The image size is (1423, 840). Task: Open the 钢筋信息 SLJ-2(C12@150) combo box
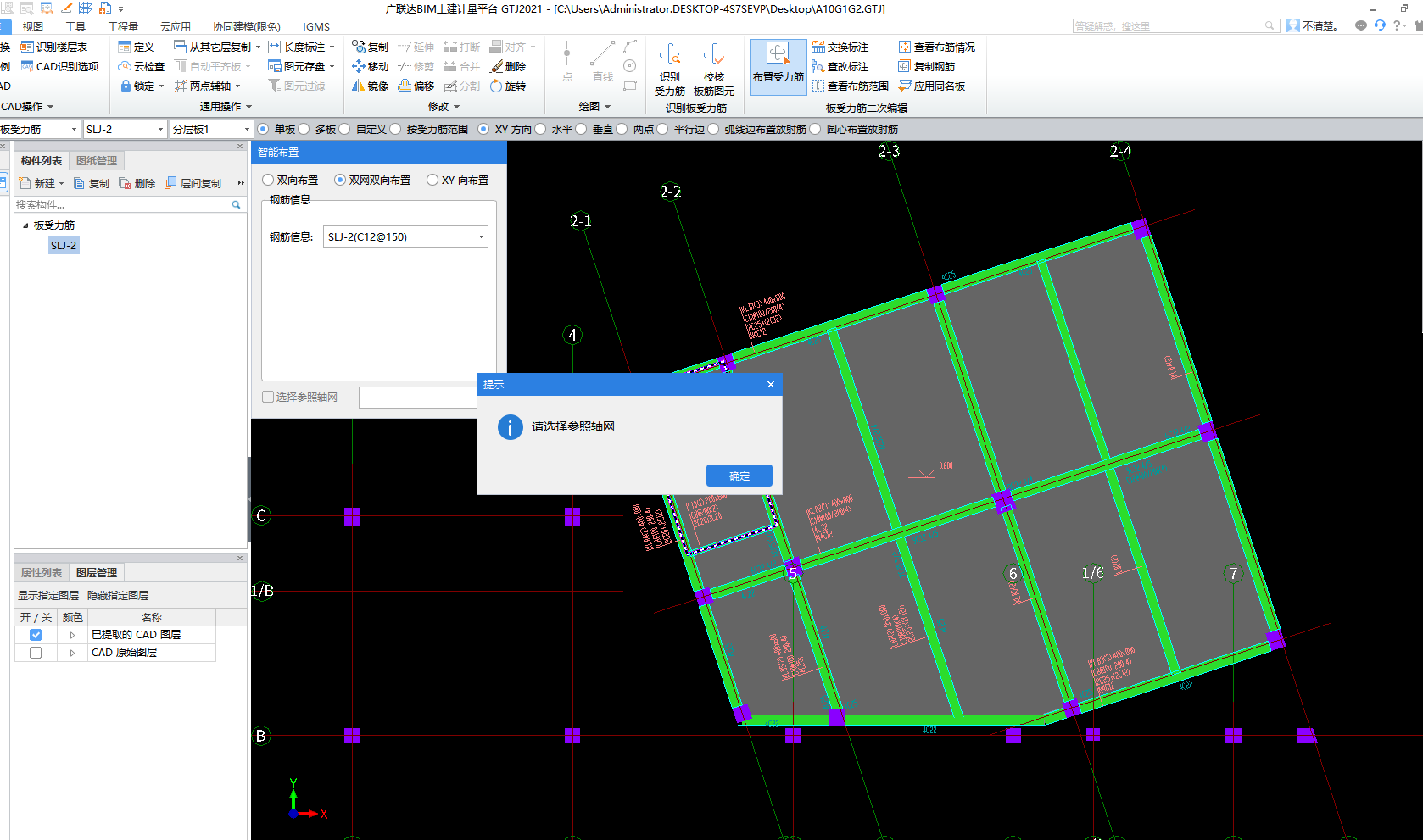pyautogui.click(x=405, y=236)
